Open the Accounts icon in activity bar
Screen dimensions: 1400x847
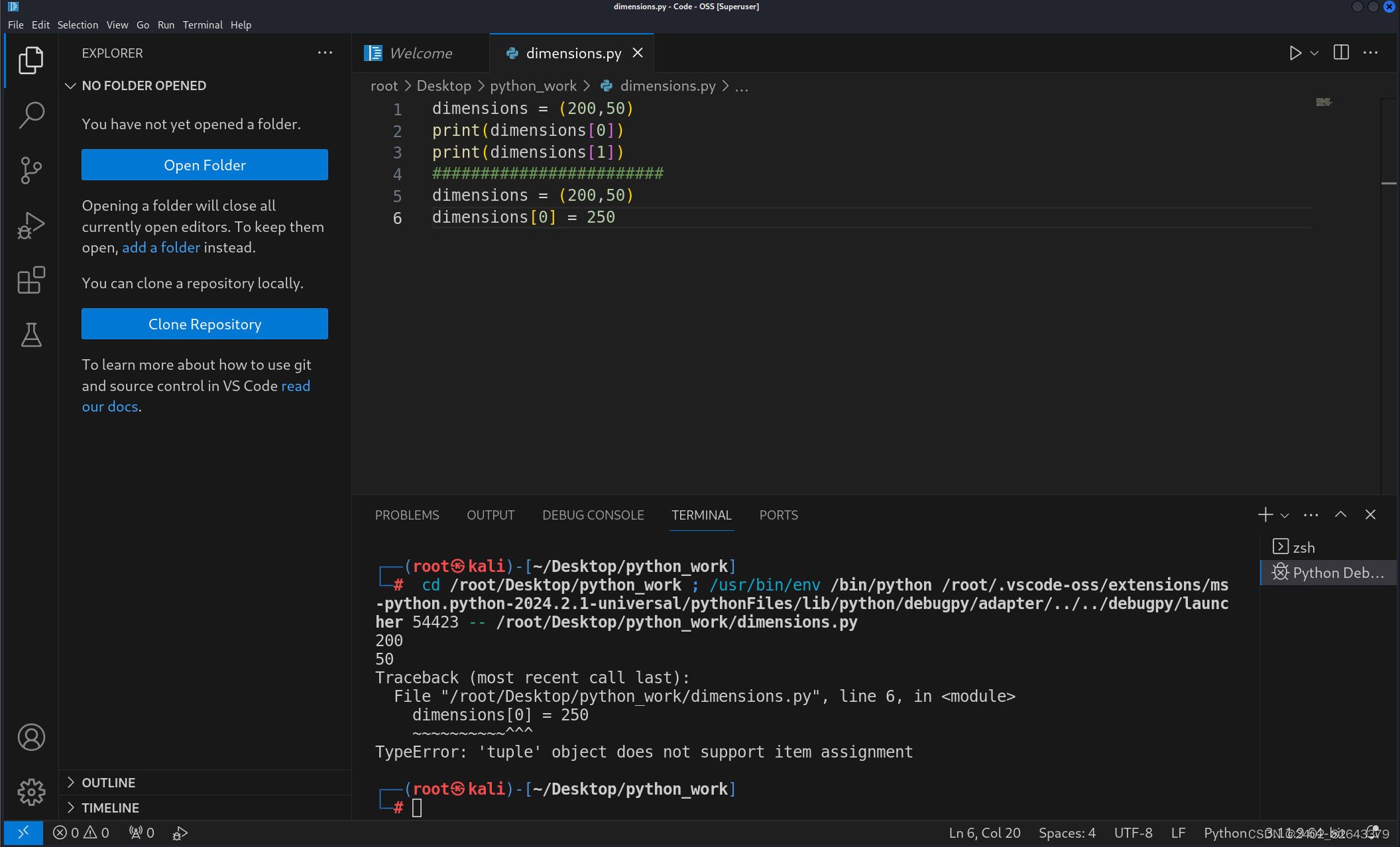31,737
